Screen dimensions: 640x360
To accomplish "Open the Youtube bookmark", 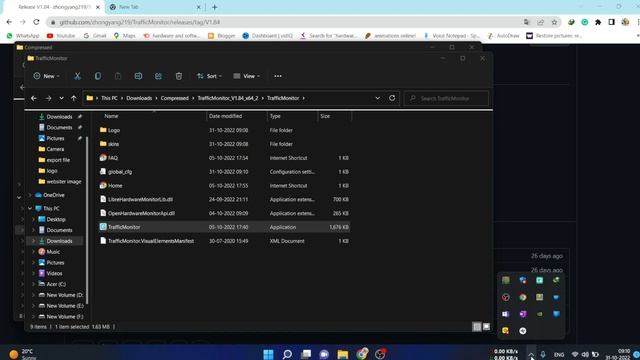I will pos(61,36).
